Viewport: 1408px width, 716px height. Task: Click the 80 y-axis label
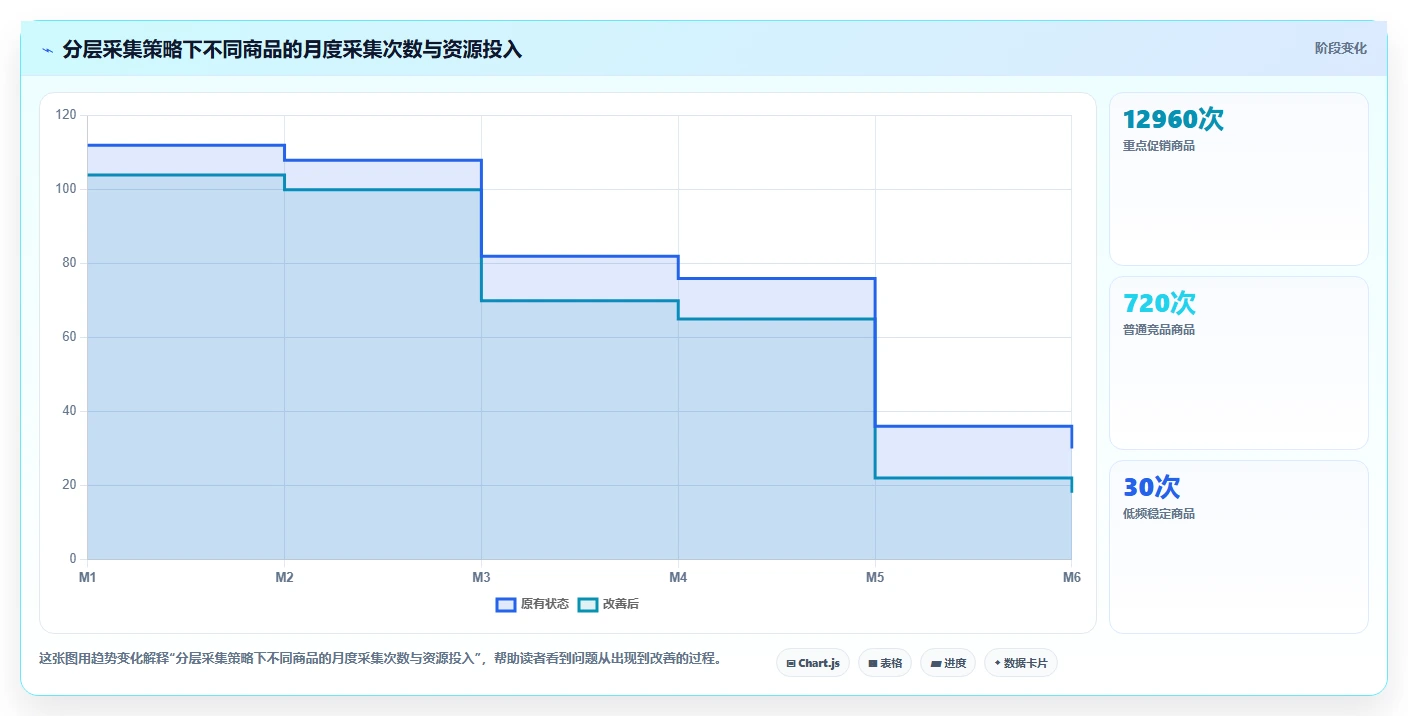pyautogui.click(x=69, y=263)
